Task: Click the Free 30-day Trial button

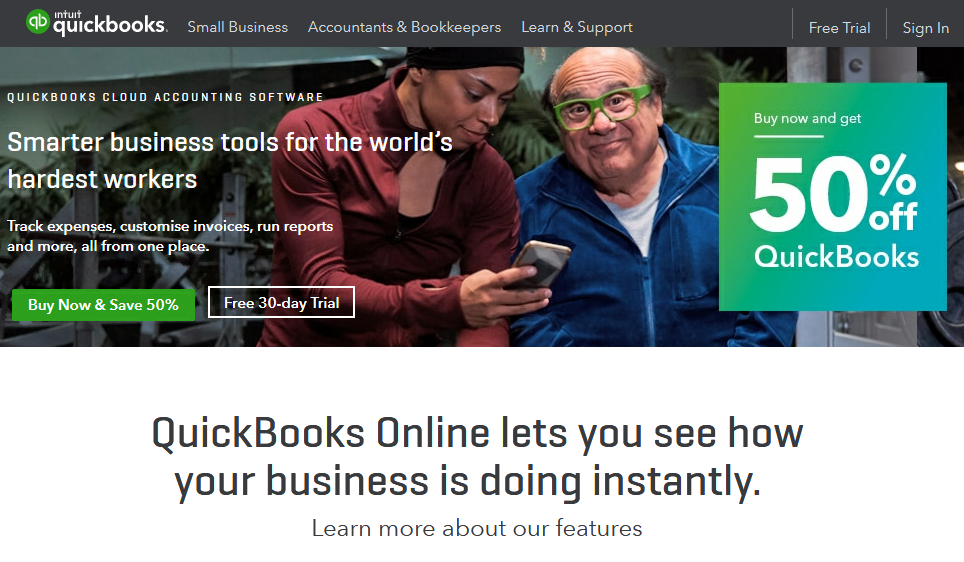Action: click(x=282, y=302)
